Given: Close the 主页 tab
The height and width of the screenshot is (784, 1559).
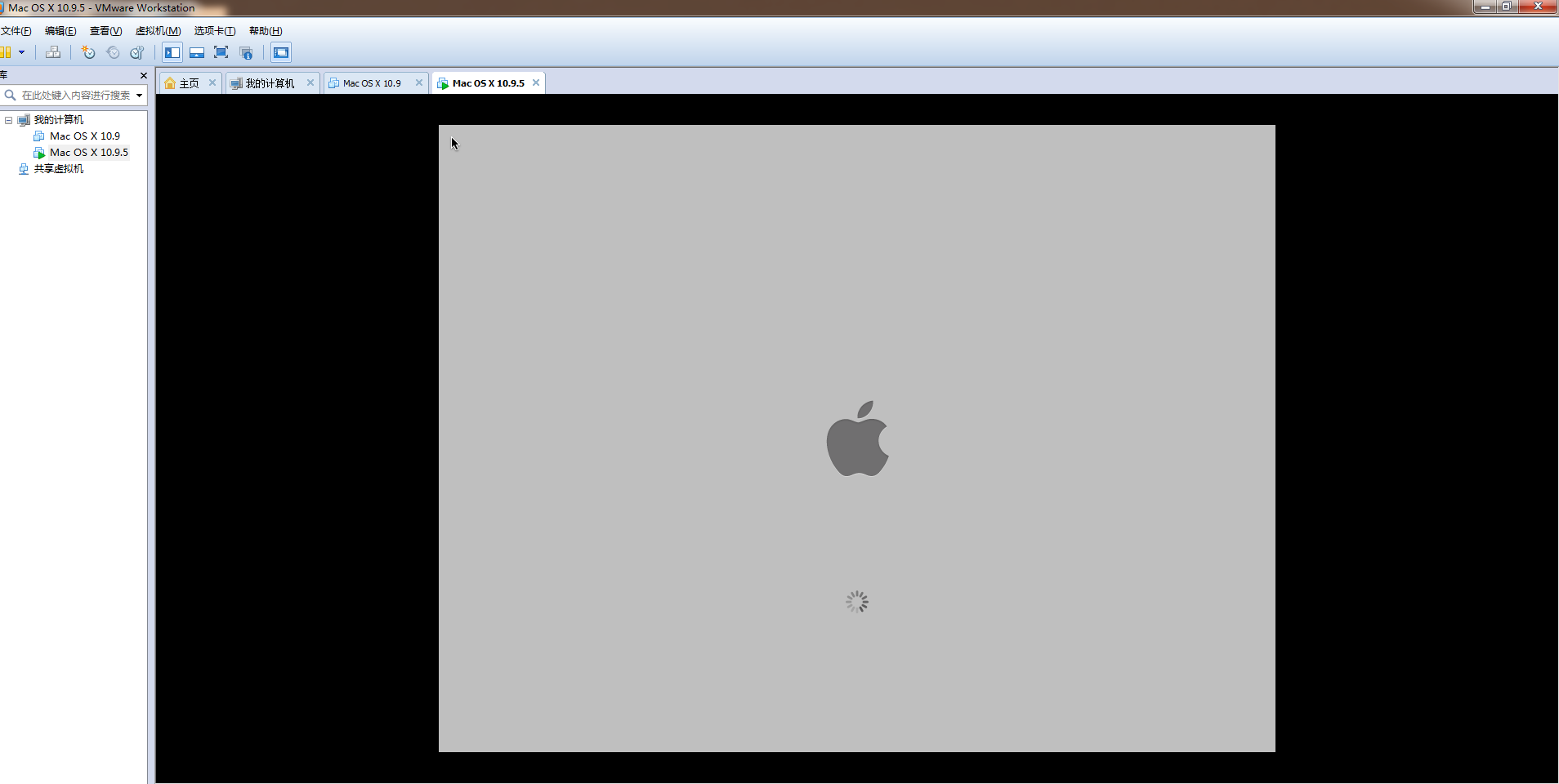Looking at the screenshot, I should (212, 82).
